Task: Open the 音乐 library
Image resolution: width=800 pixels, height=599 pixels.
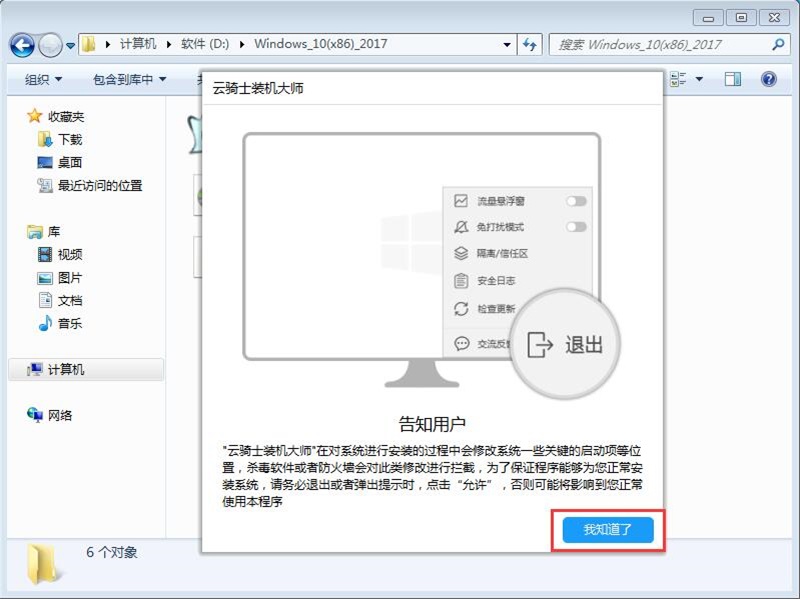Action: [70, 323]
